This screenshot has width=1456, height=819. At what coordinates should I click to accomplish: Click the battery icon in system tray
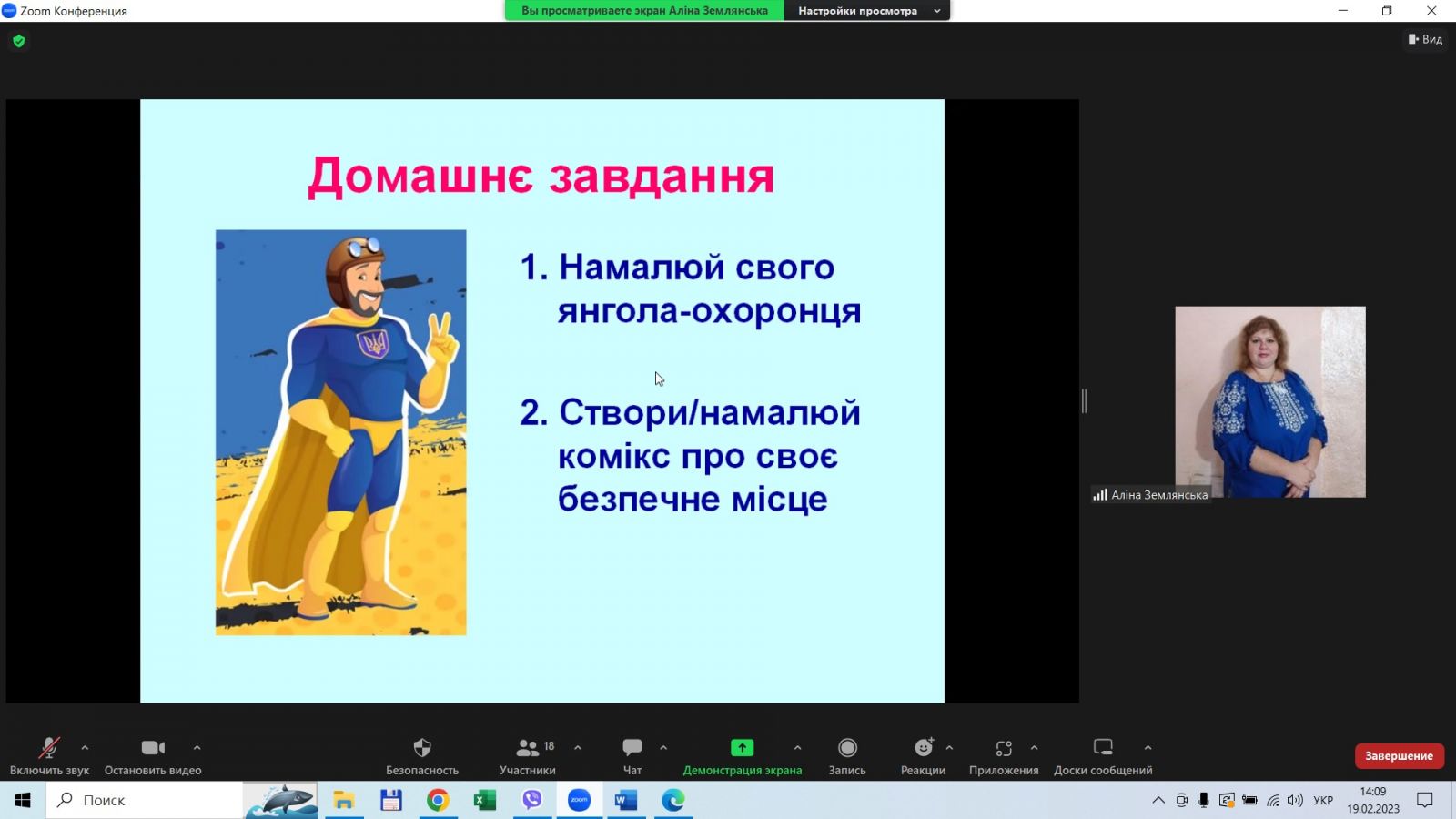click(1250, 800)
